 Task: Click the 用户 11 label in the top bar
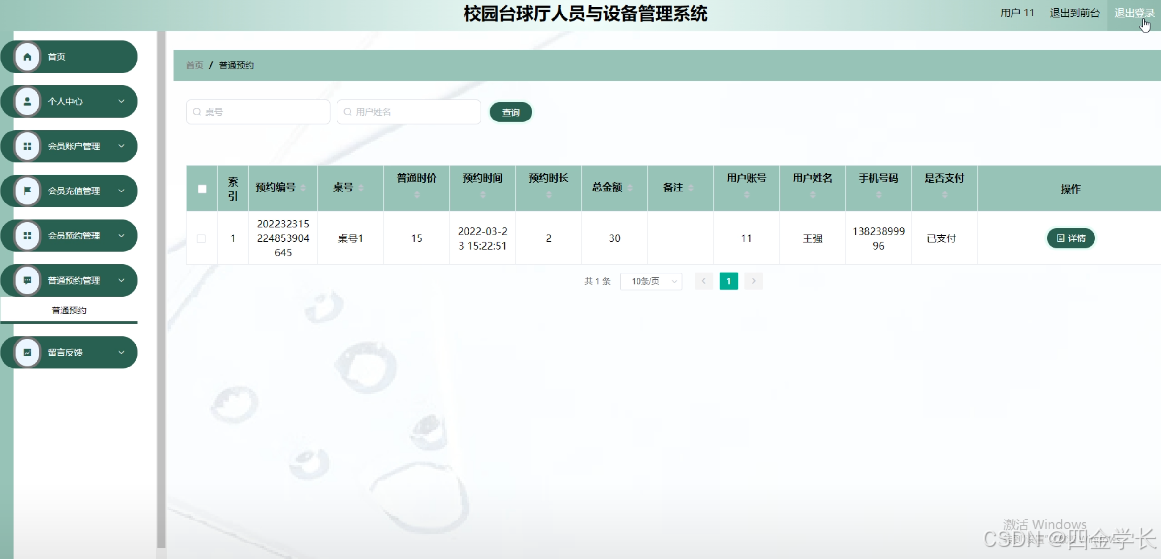(x=1017, y=13)
